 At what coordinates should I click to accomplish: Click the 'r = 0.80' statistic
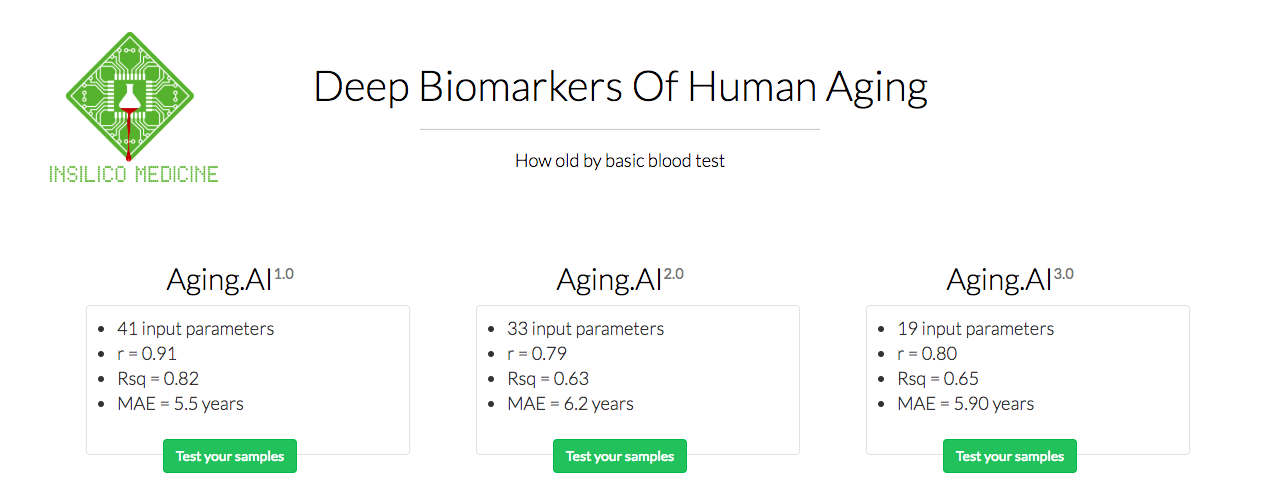pos(927,354)
